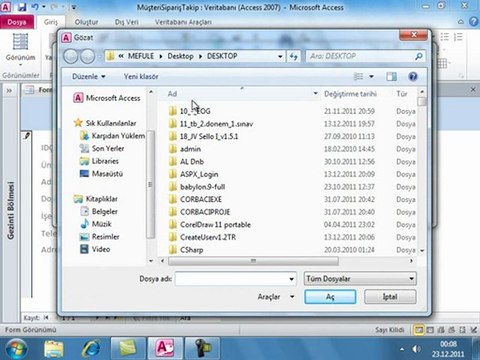This screenshot has height=360, width=480.
Task: Open dialog help question mark icon
Action: [x=413, y=77]
